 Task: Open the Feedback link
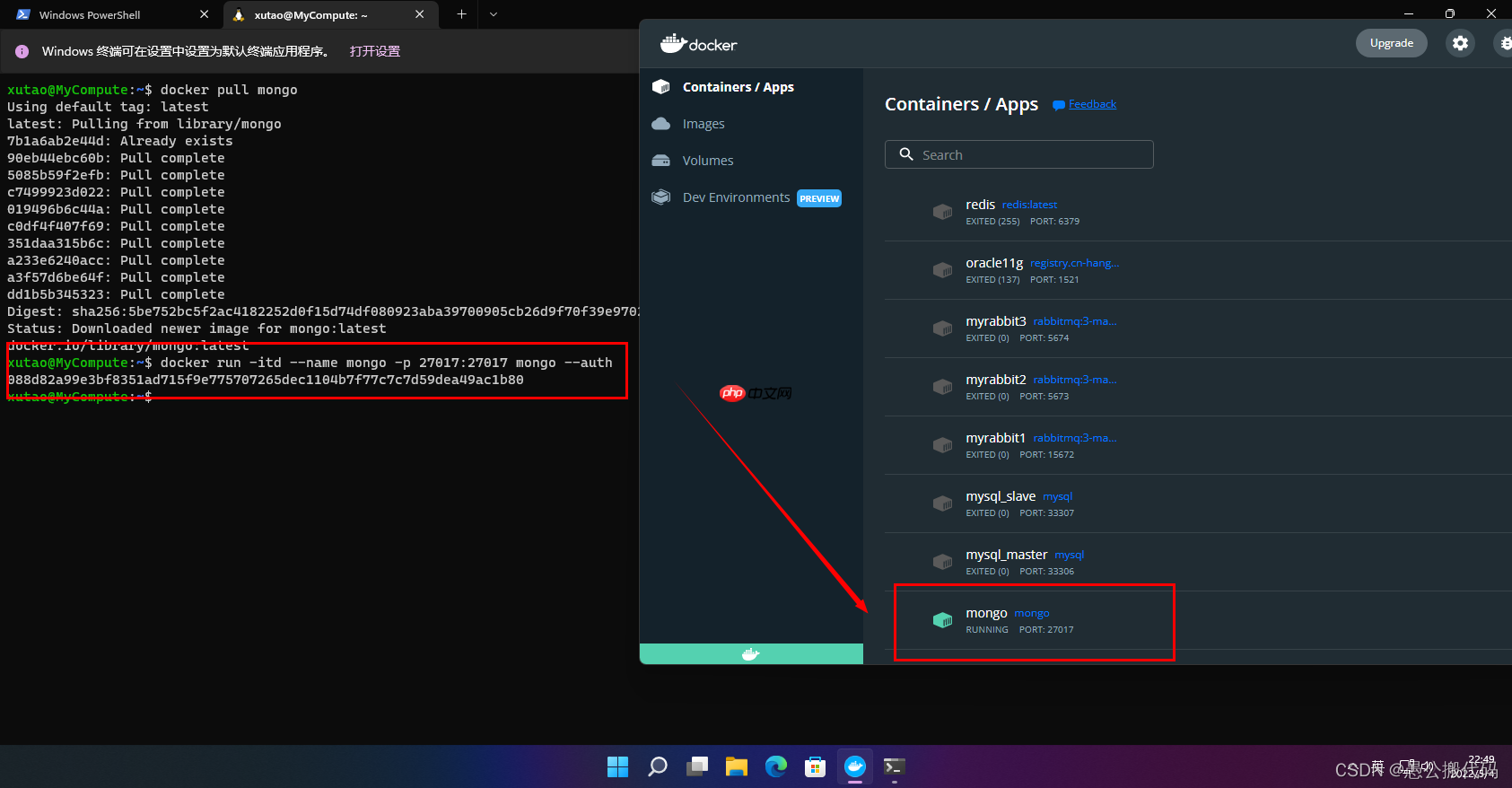pos(1092,104)
